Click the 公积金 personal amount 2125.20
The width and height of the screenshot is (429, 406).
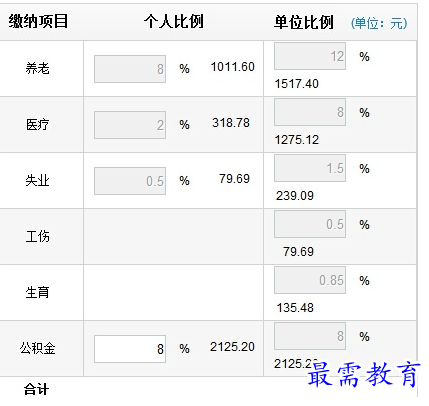click(x=232, y=347)
